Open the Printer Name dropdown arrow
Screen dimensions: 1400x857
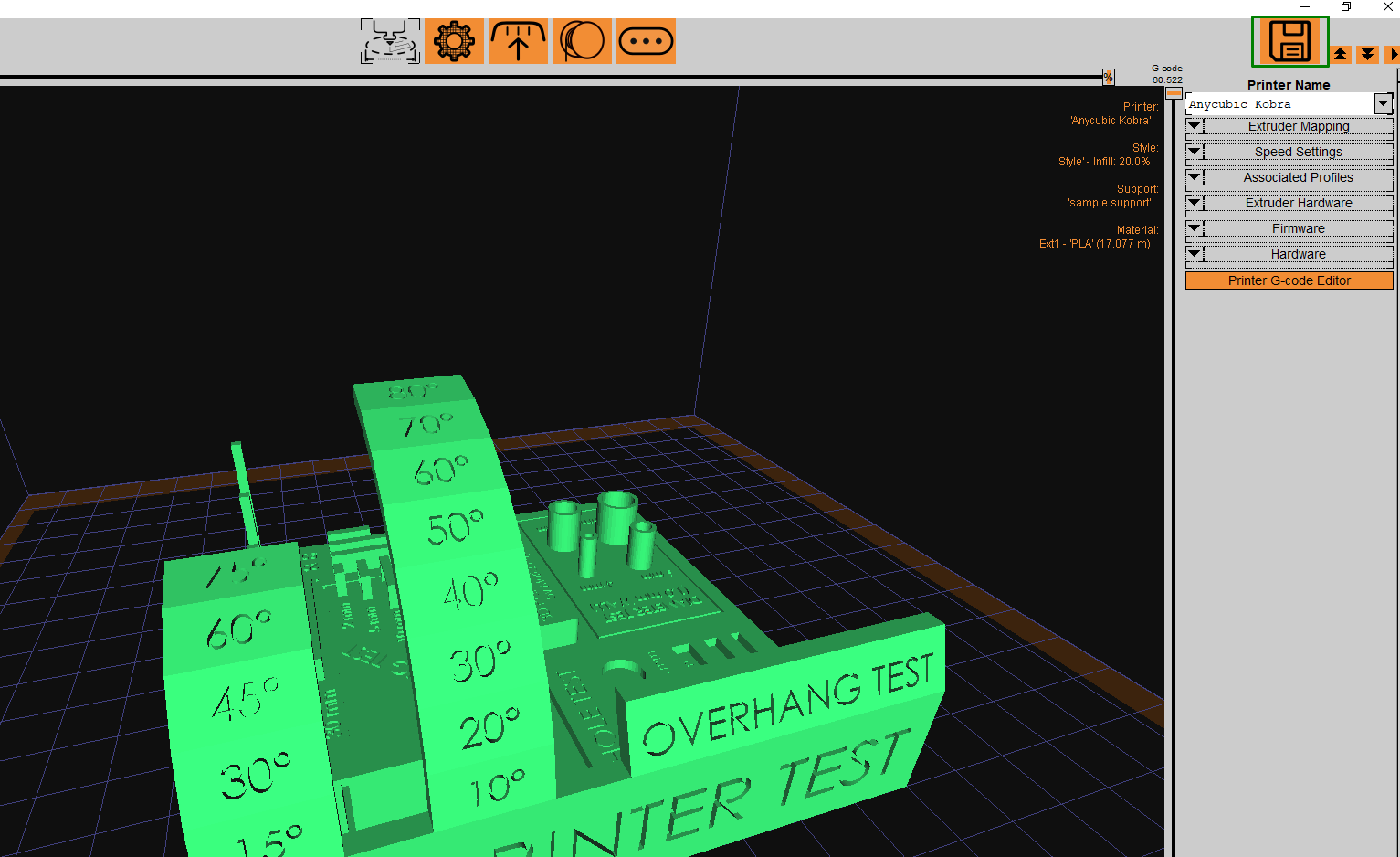coord(1384,104)
